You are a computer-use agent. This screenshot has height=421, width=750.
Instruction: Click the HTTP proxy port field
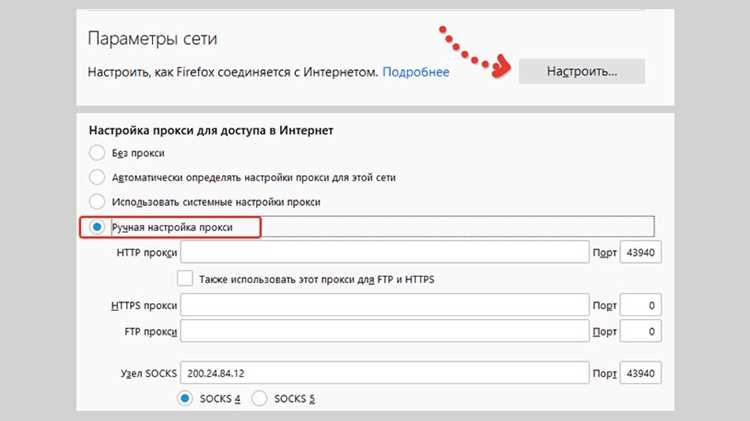(640, 252)
